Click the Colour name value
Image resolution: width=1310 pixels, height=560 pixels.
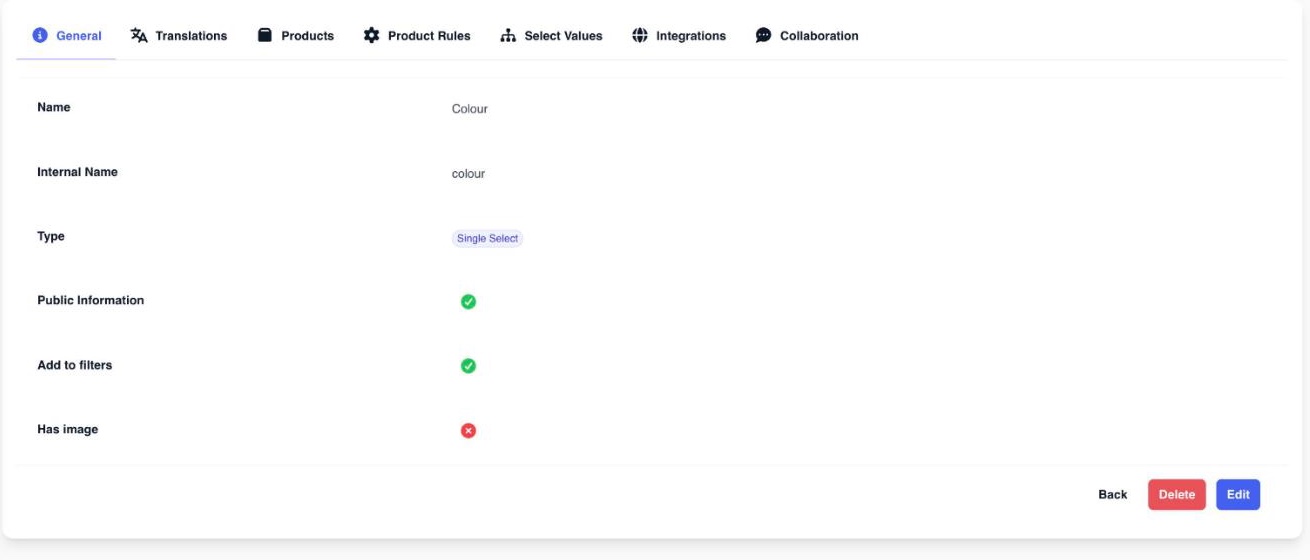coord(470,109)
